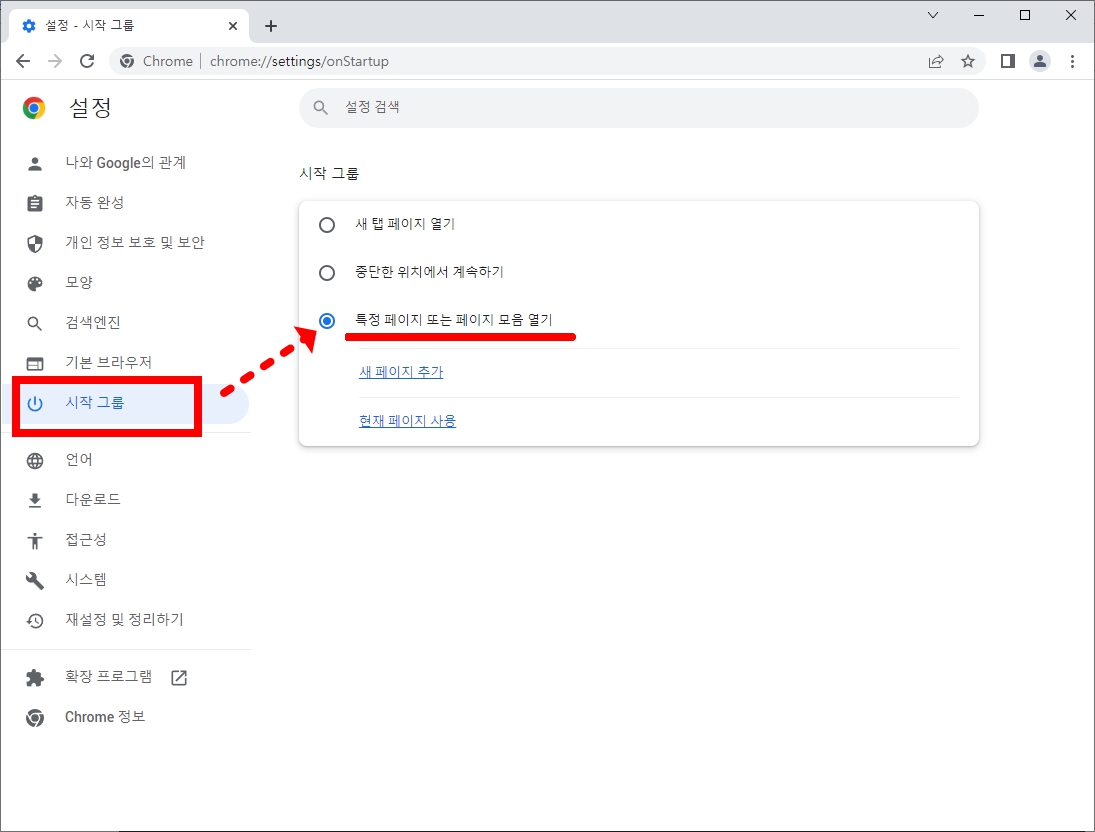Click the profile avatar icon
Image resolution: width=1095 pixels, height=832 pixels.
click(1040, 61)
